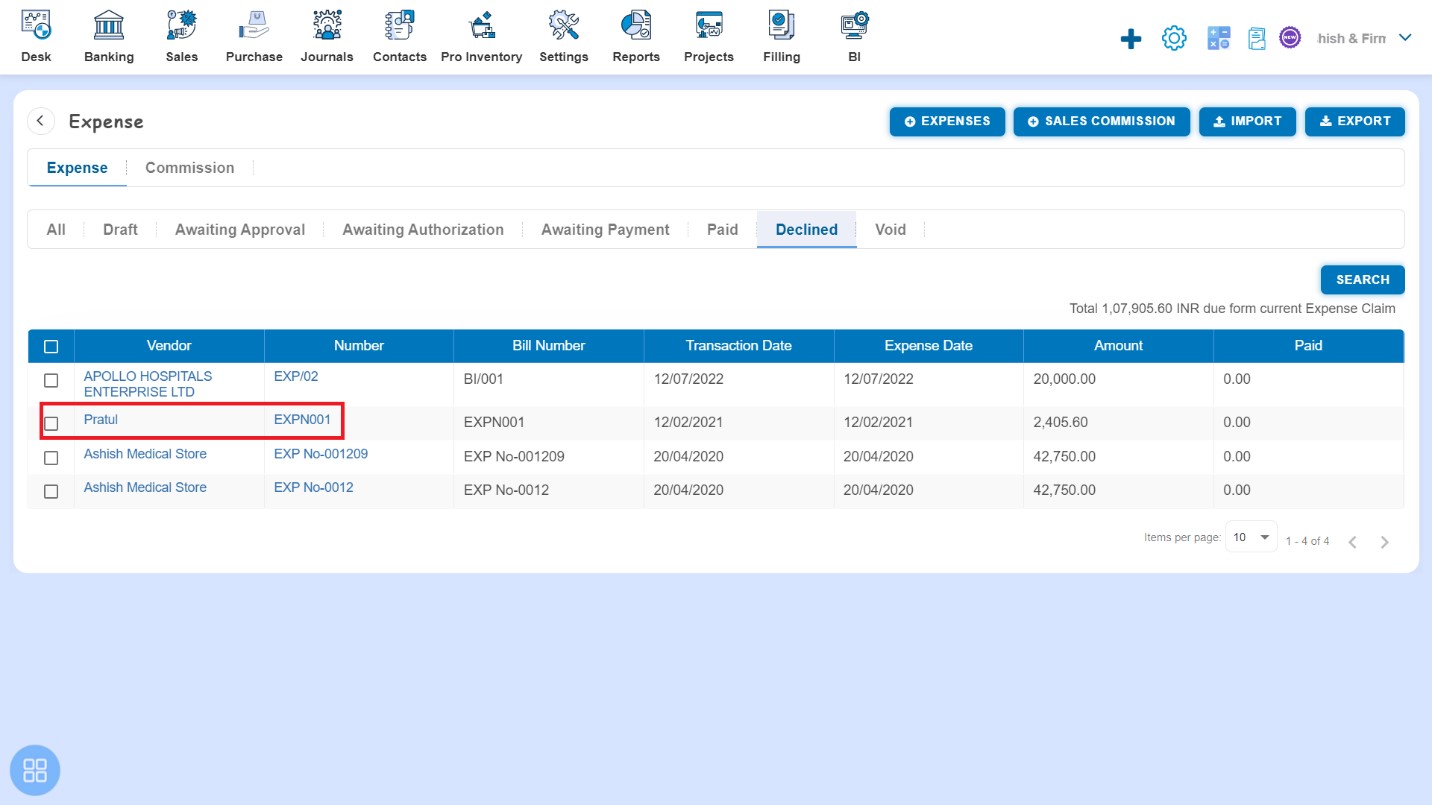Check the EXP No-001209 row checkbox
Image resolution: width=1432 pixels, height=805 pixels.
[x=51, y=458]
